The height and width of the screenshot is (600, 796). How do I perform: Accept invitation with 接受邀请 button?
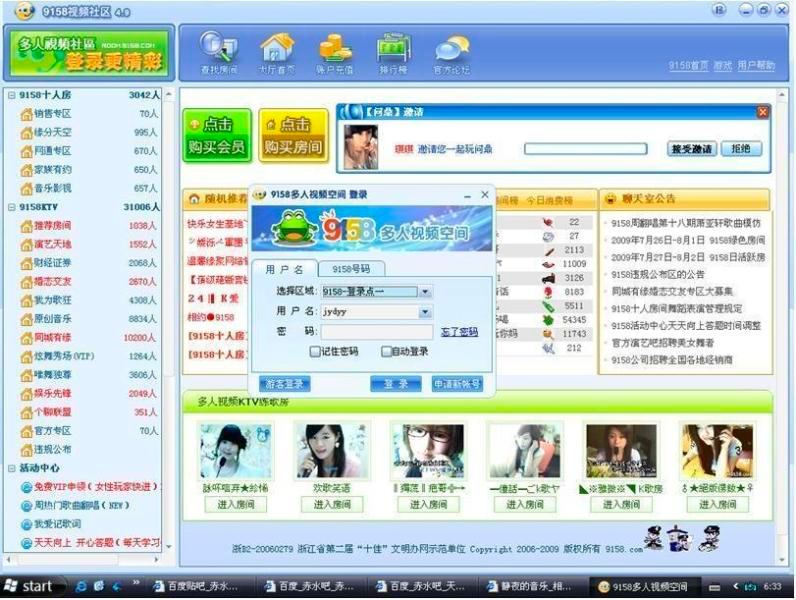pyautogui.click(x=692, y=149)
